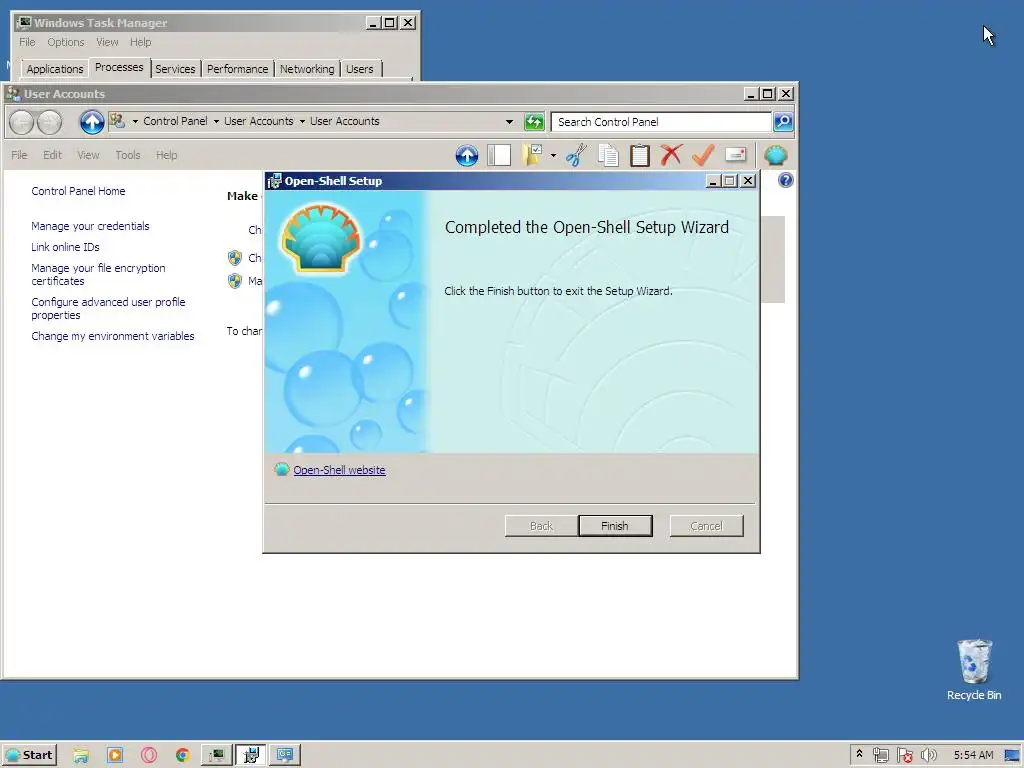The image size is (1024, 768).
Task: Open Classic Explorer settings shell icon
Action: (776, 155)
